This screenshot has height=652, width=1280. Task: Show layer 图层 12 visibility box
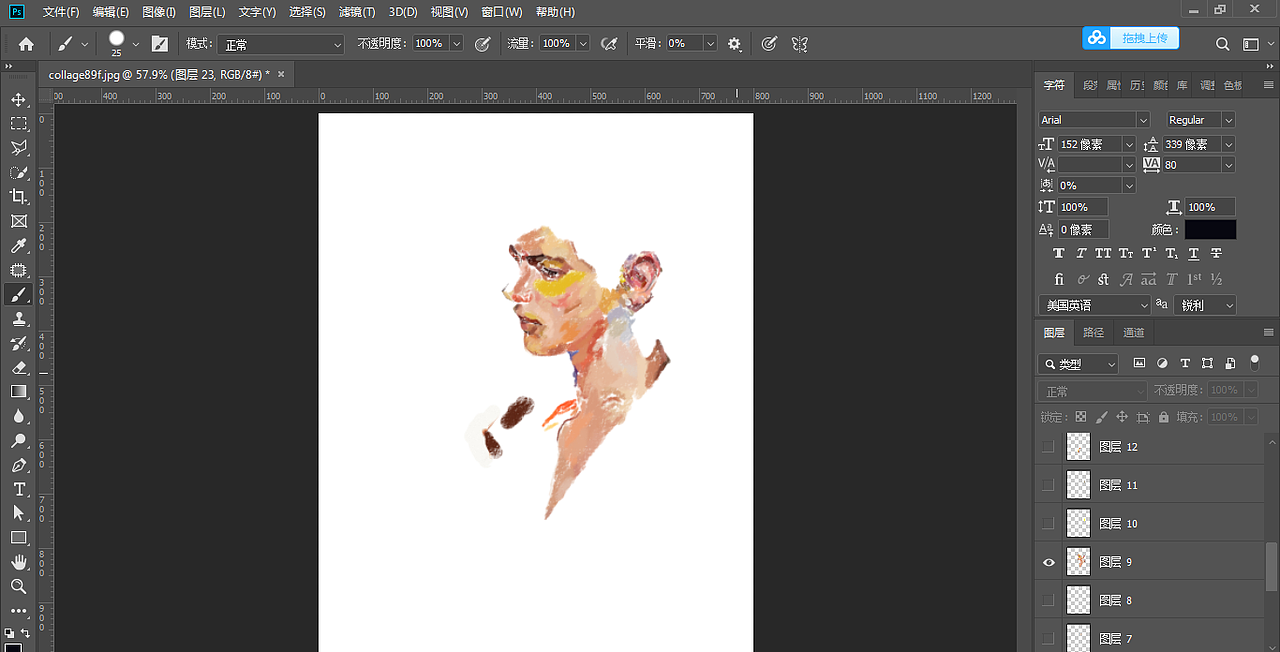tap(1048, 447)
